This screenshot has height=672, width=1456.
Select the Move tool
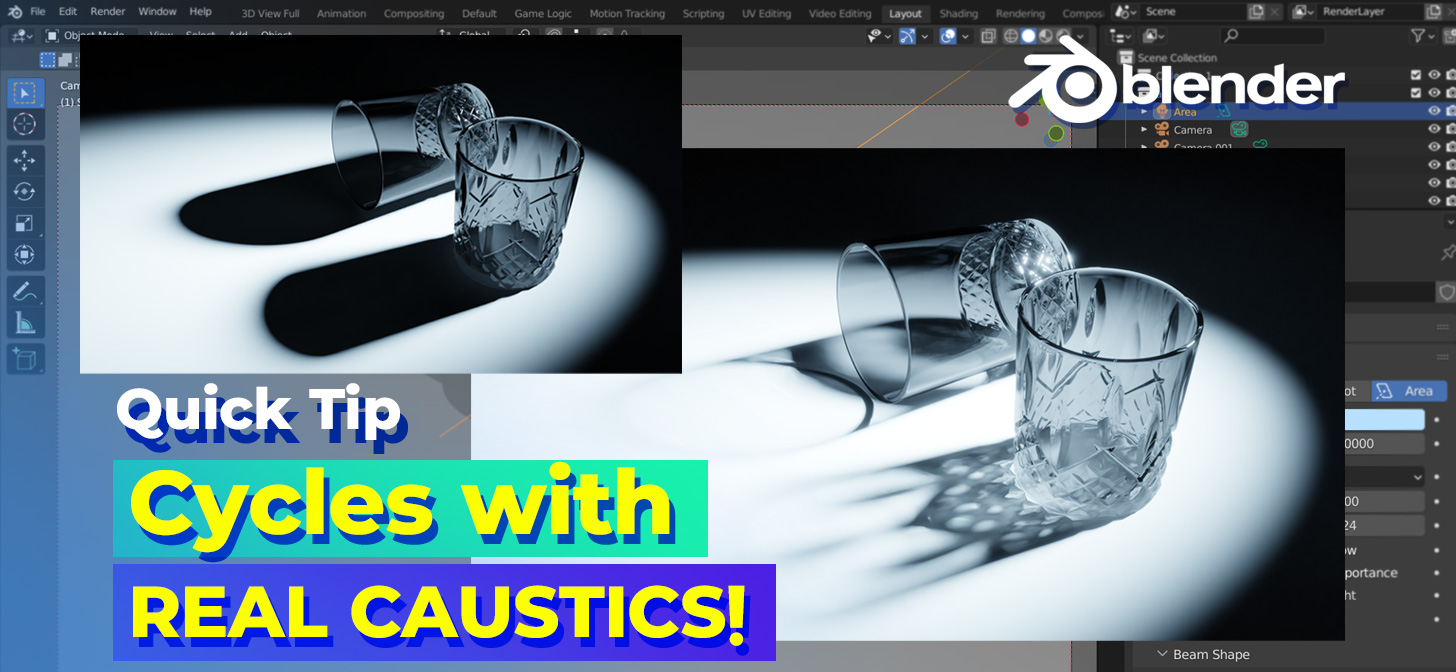[25, 160]
